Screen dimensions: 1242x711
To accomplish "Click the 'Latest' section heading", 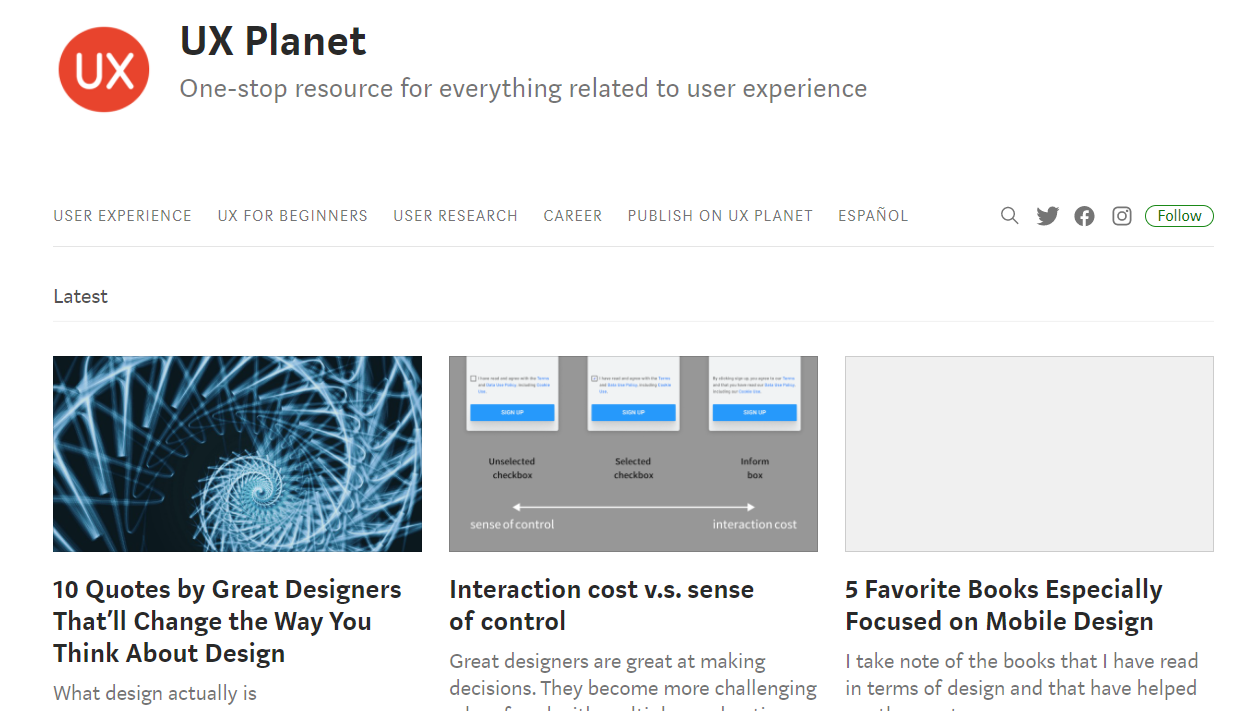I will click(x=80, y=297).
